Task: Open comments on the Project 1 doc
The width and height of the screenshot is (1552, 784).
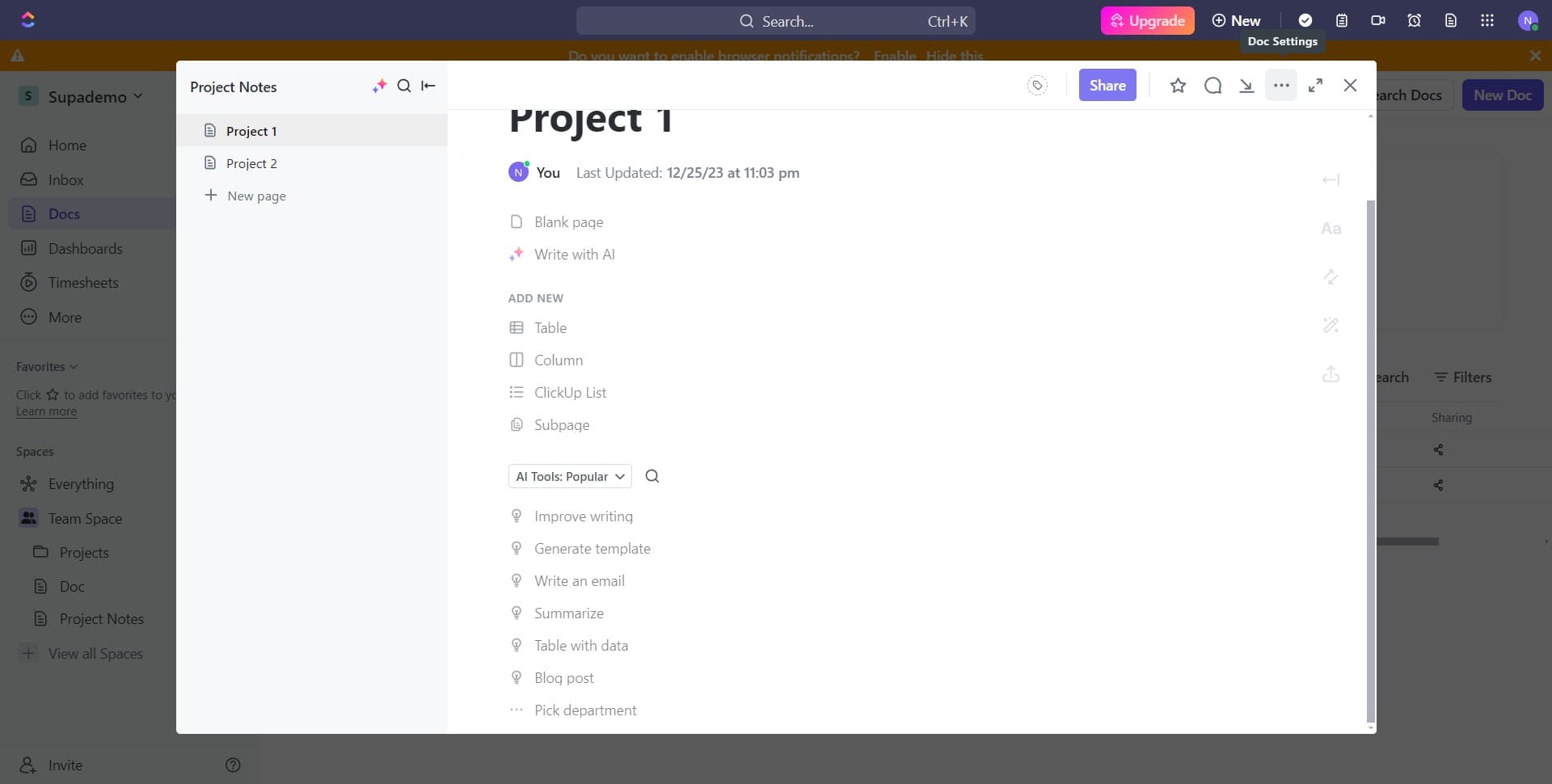Action: (1213, 85)
